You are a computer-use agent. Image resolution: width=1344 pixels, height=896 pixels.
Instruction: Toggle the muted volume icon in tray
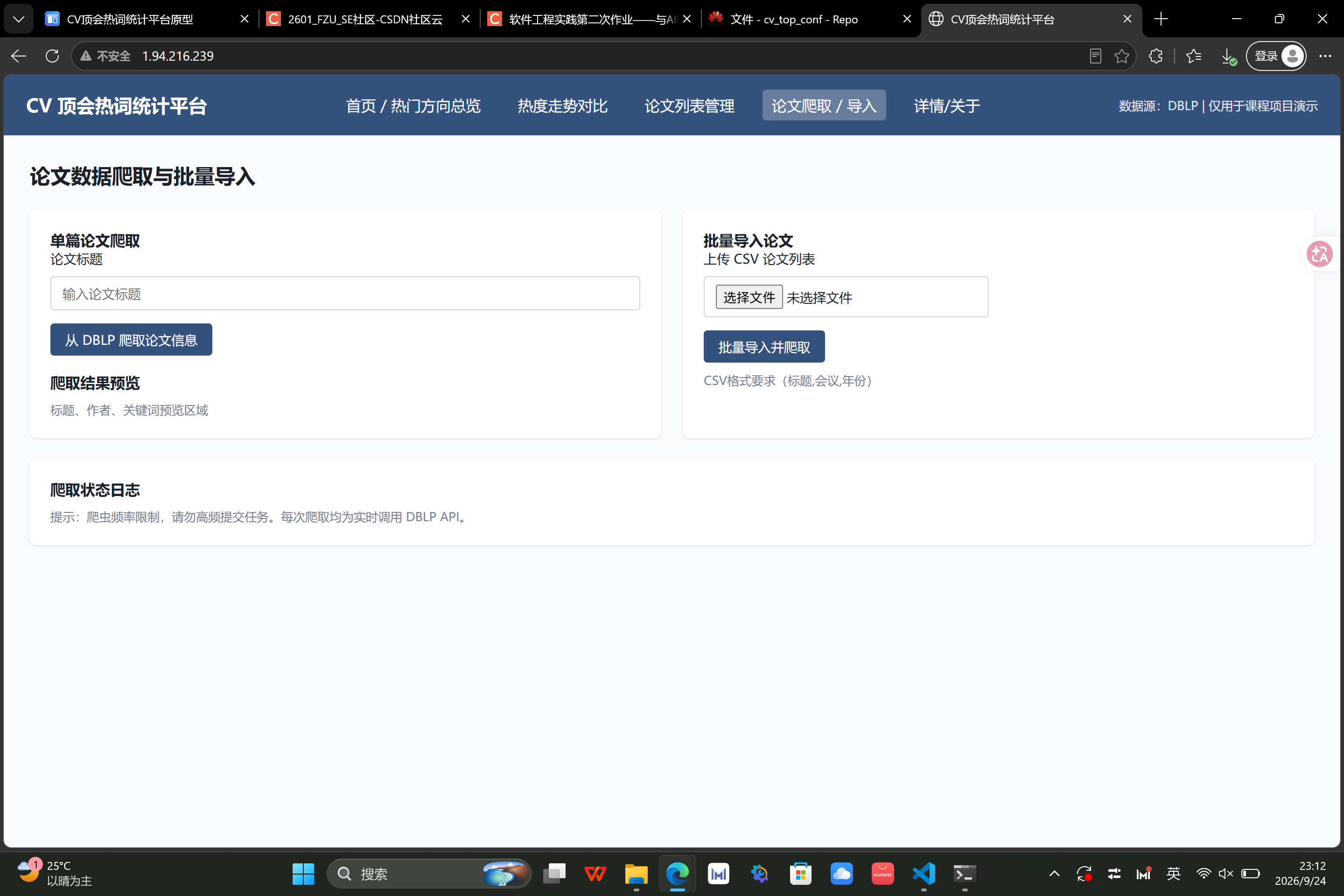click(1226, 873)
